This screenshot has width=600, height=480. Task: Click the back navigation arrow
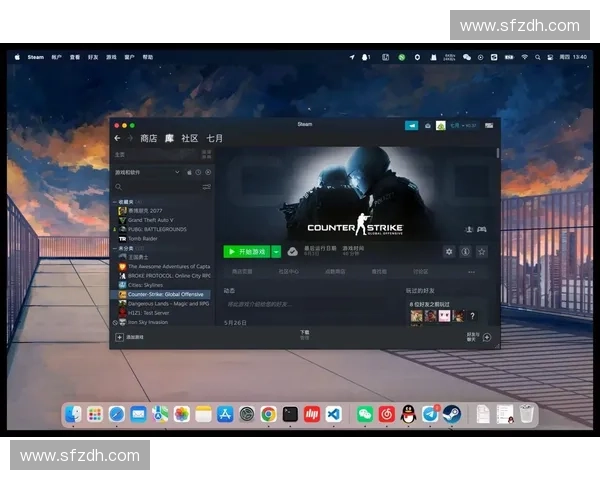click(117, 138)
